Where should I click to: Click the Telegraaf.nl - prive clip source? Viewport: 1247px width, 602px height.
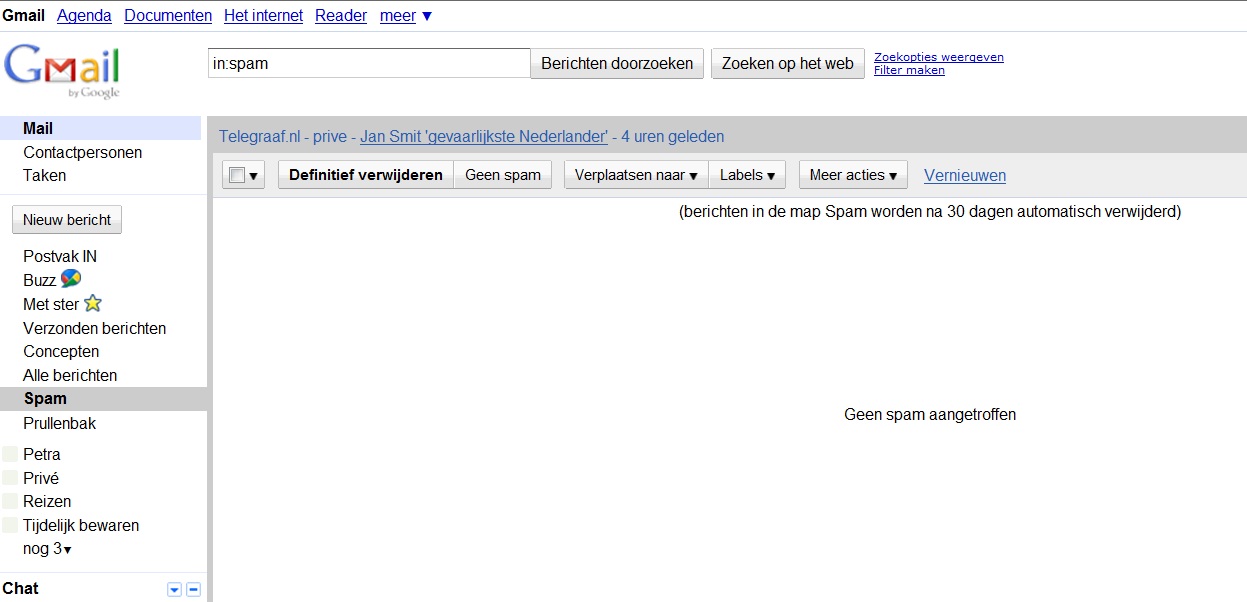tap(283, 136)
